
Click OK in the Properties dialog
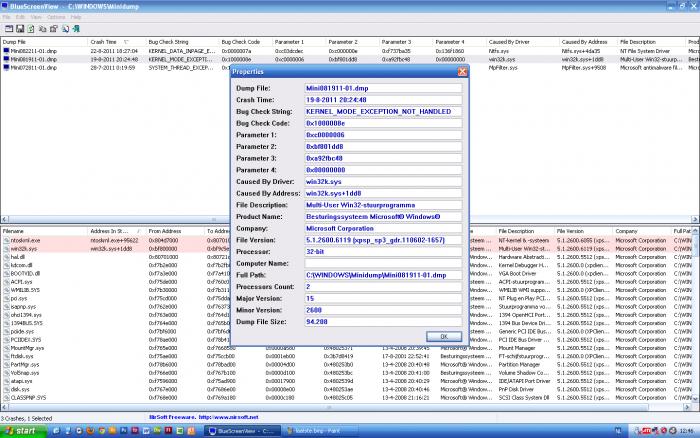(444, 337)
